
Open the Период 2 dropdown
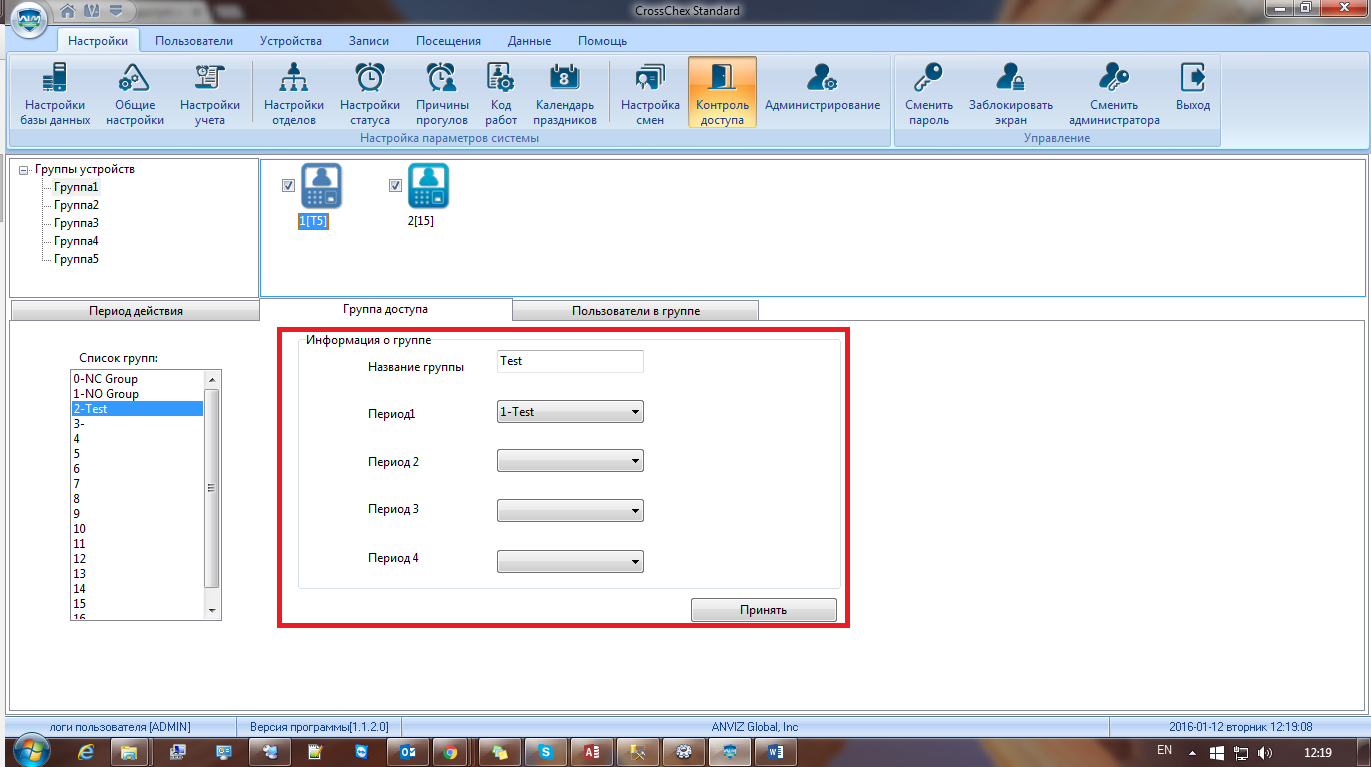coord(570,460)
